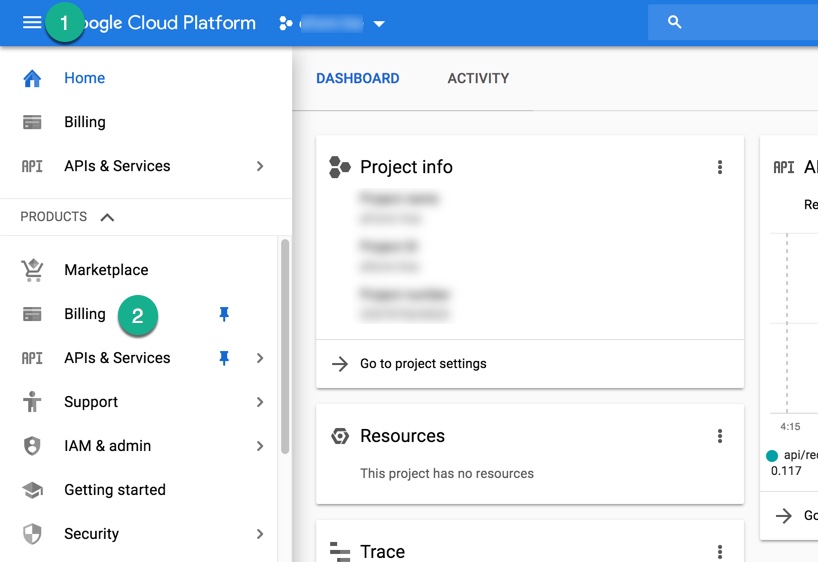Click the project hexagon icon in header
The height and width of the screenshot is (562, 818).
tap(285, 23)
